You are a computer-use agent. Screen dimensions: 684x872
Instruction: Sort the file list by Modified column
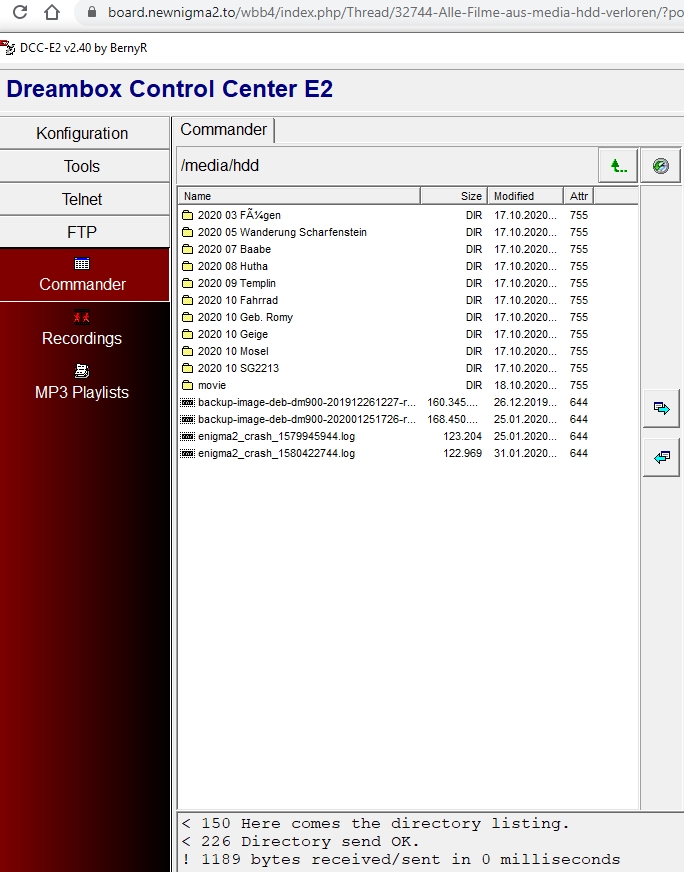[x=525, y=196]
